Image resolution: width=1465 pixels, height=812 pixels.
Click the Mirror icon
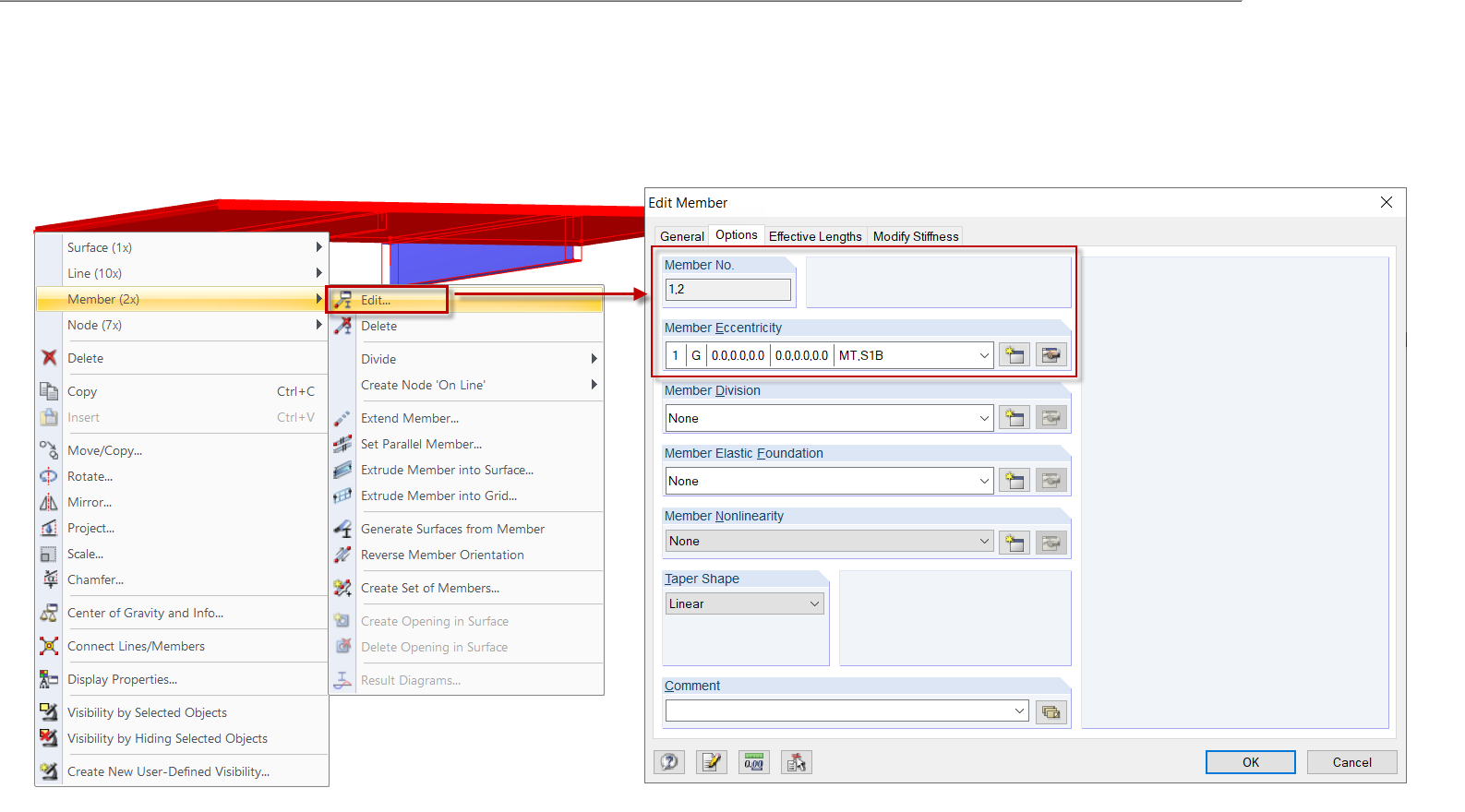pos(49,502)
